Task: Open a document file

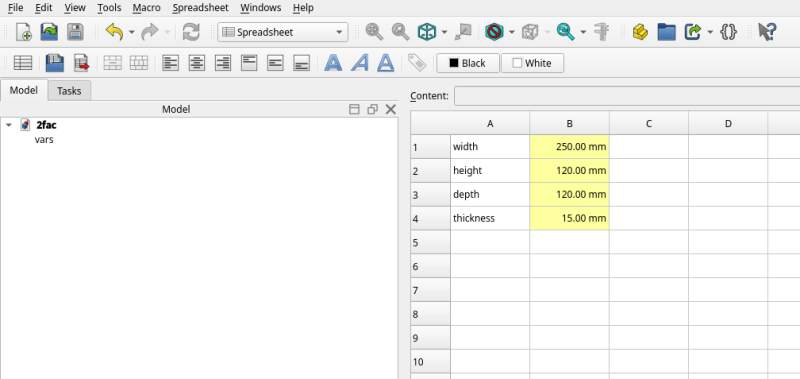Action: pyautogui.click(x=49, y=32)
